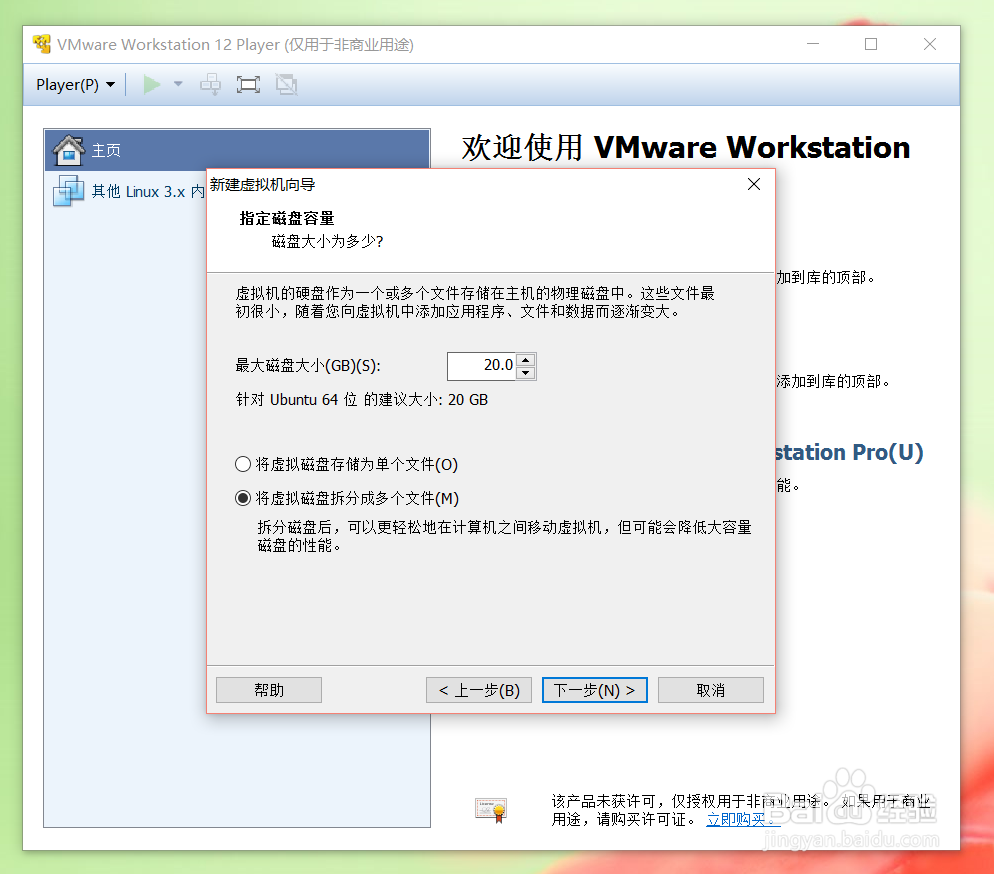Screen dimensions: 994x874
Task: Select 将虚拟磁盘存储为单个文件(O) radio option
Action: coord(346,465)
